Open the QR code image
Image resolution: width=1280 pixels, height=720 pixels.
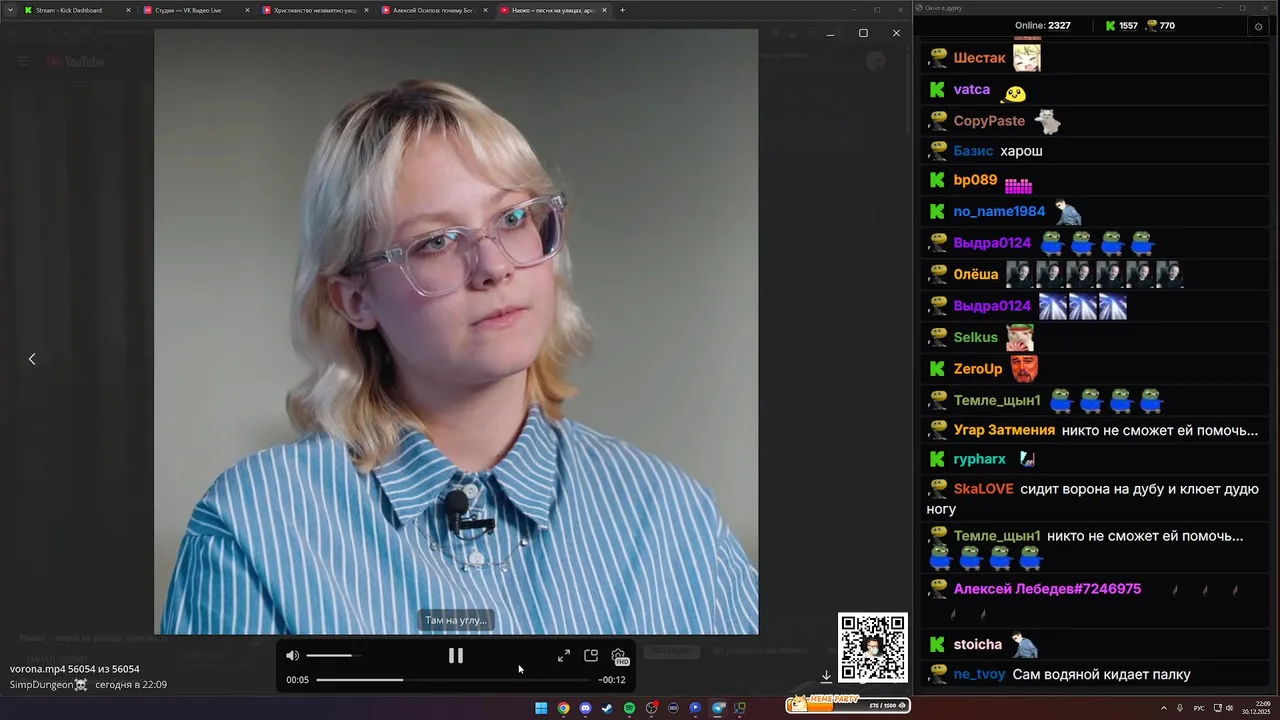pos(873,648)
